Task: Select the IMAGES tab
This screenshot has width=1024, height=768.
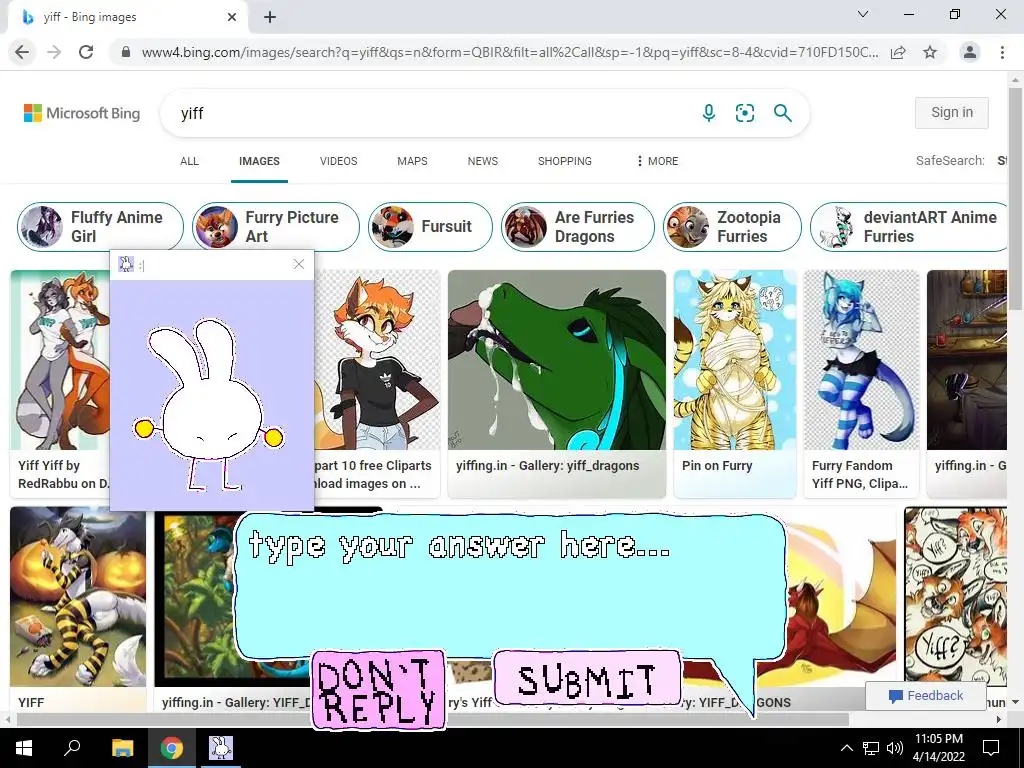Action: click(259, 161)
